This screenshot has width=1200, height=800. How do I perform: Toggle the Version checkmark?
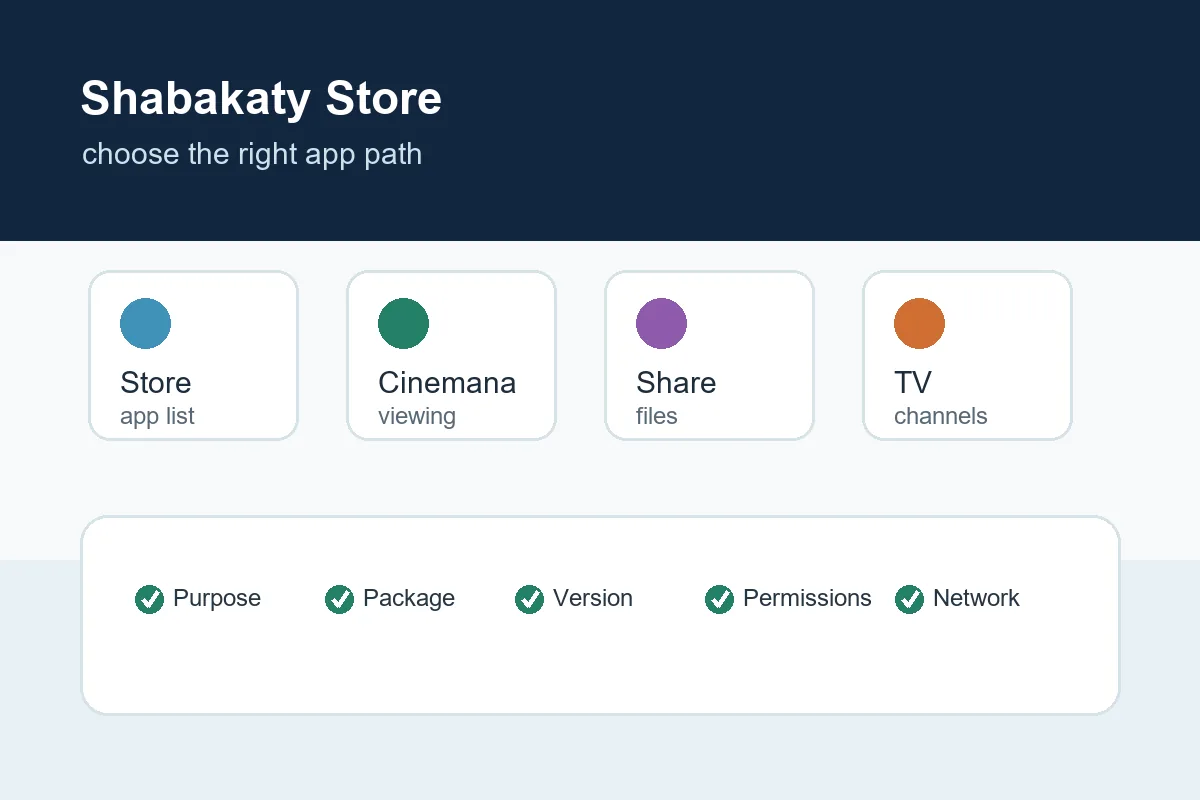[530, 599]
